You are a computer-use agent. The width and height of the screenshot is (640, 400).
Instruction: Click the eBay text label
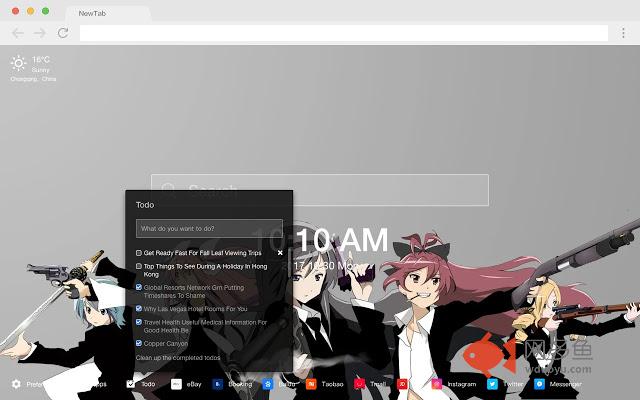[x=194, y=384]
